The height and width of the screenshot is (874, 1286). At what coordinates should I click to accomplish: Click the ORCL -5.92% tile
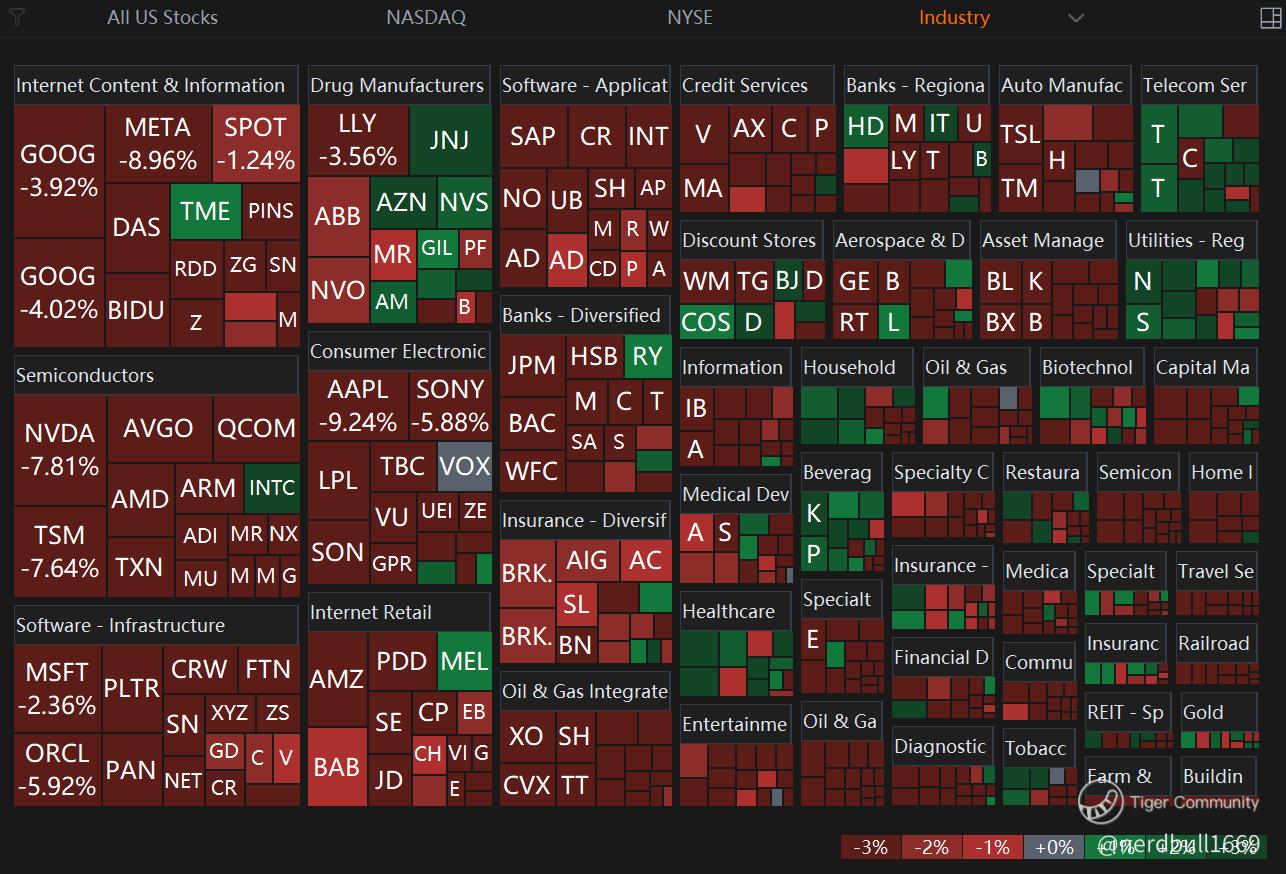coord(58,770)
